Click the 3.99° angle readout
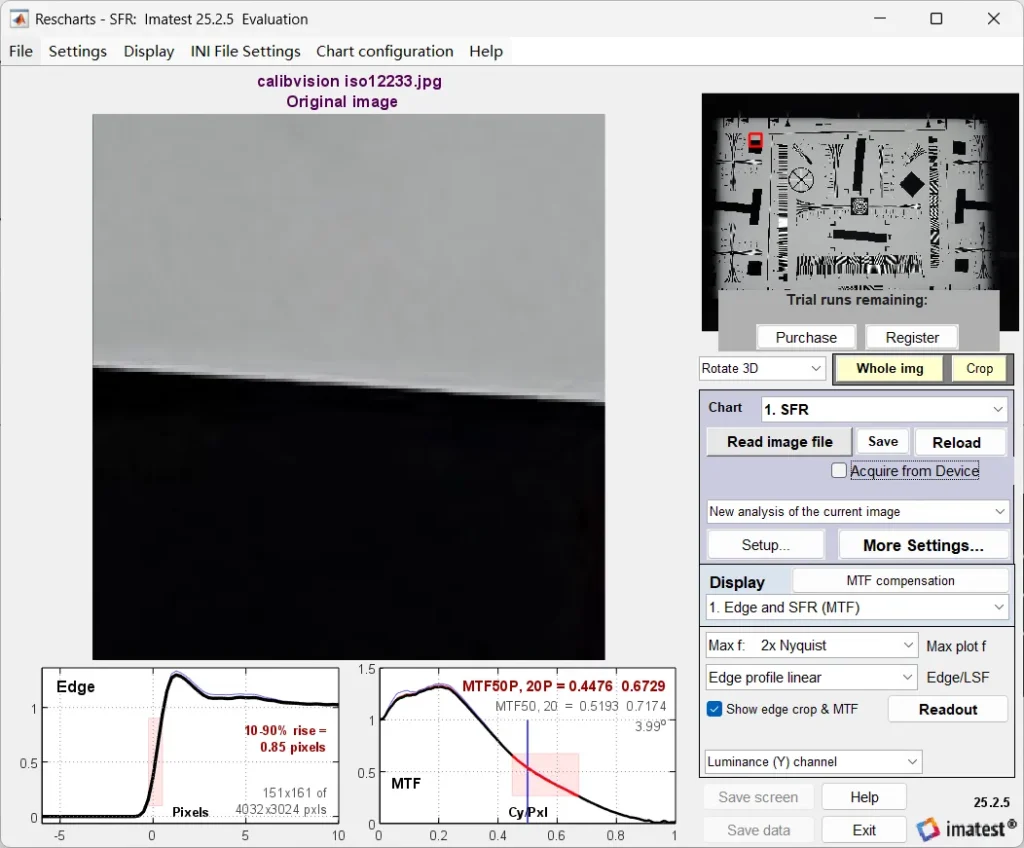This screenshot has height=848, width=1024. [x=650, y=725]
